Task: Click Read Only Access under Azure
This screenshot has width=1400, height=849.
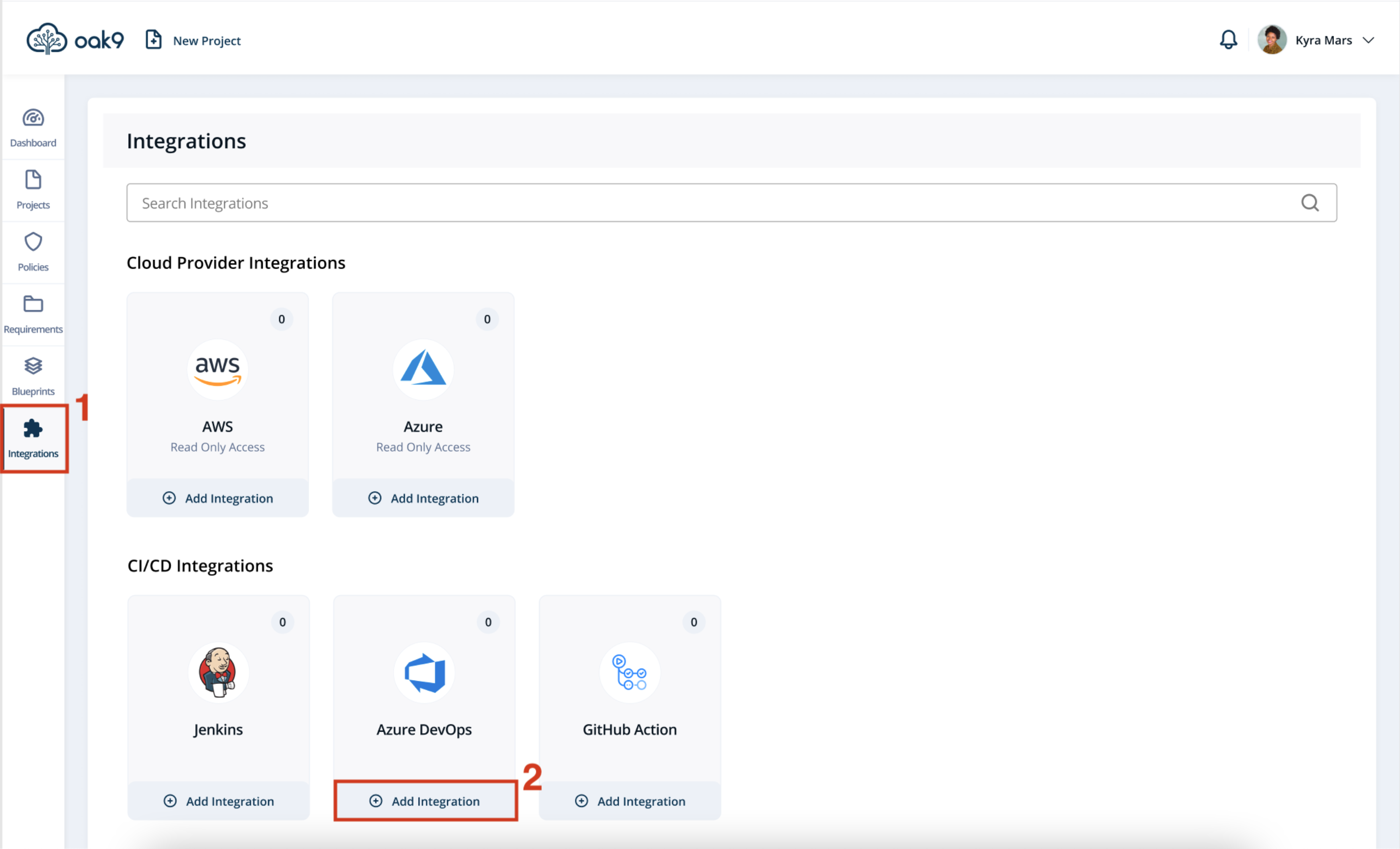Action: pyautogui.click(x=423, y=447)
